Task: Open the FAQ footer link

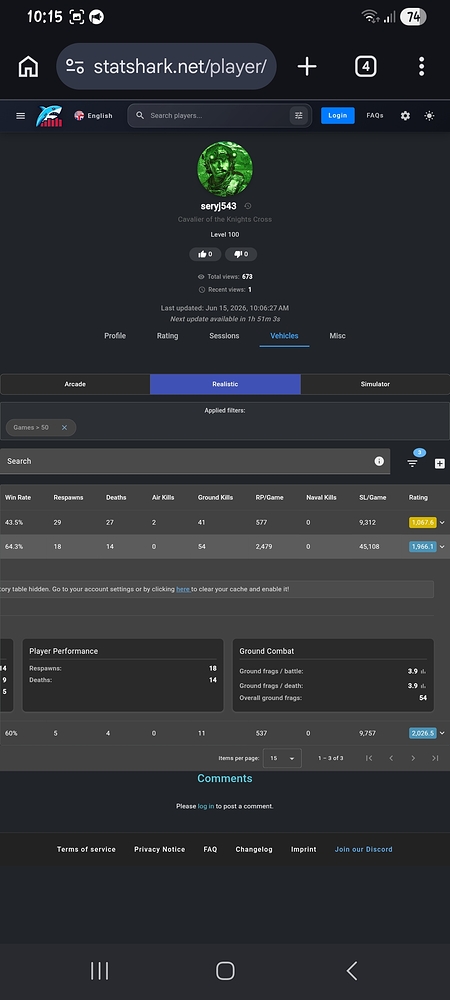Action: click(210, 849)
